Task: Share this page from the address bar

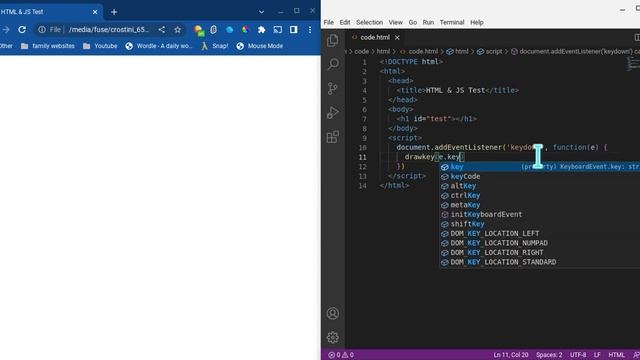Action: (x=162, y=29)
